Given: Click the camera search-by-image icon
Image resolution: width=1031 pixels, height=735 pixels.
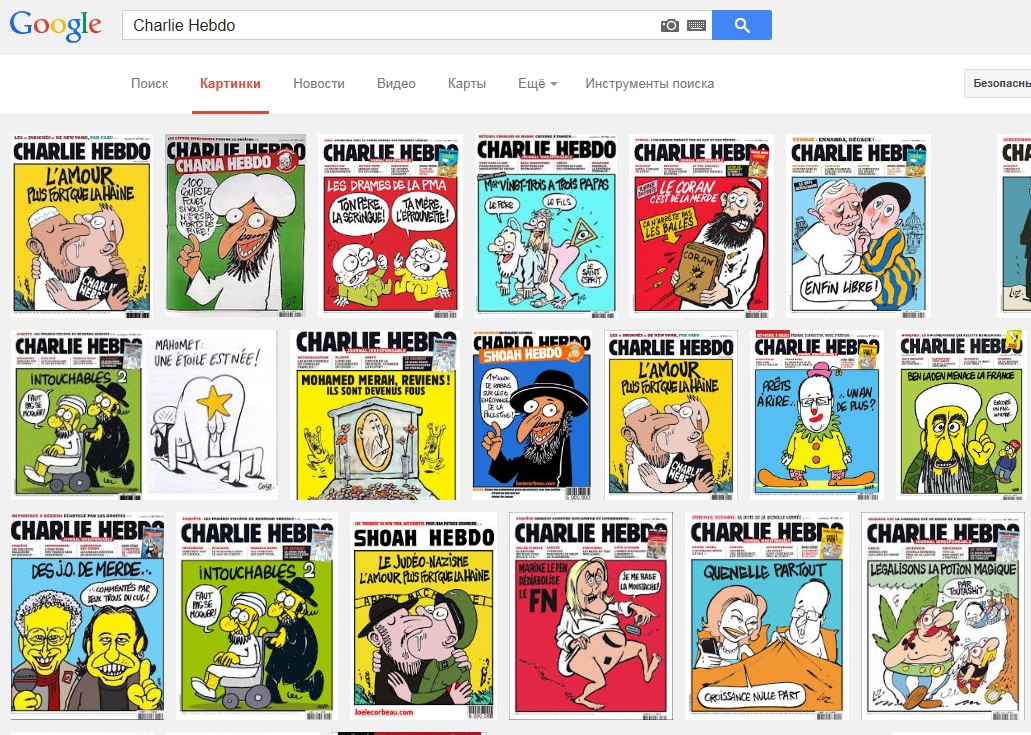Looking at the screenshot, I should [669, 26].
